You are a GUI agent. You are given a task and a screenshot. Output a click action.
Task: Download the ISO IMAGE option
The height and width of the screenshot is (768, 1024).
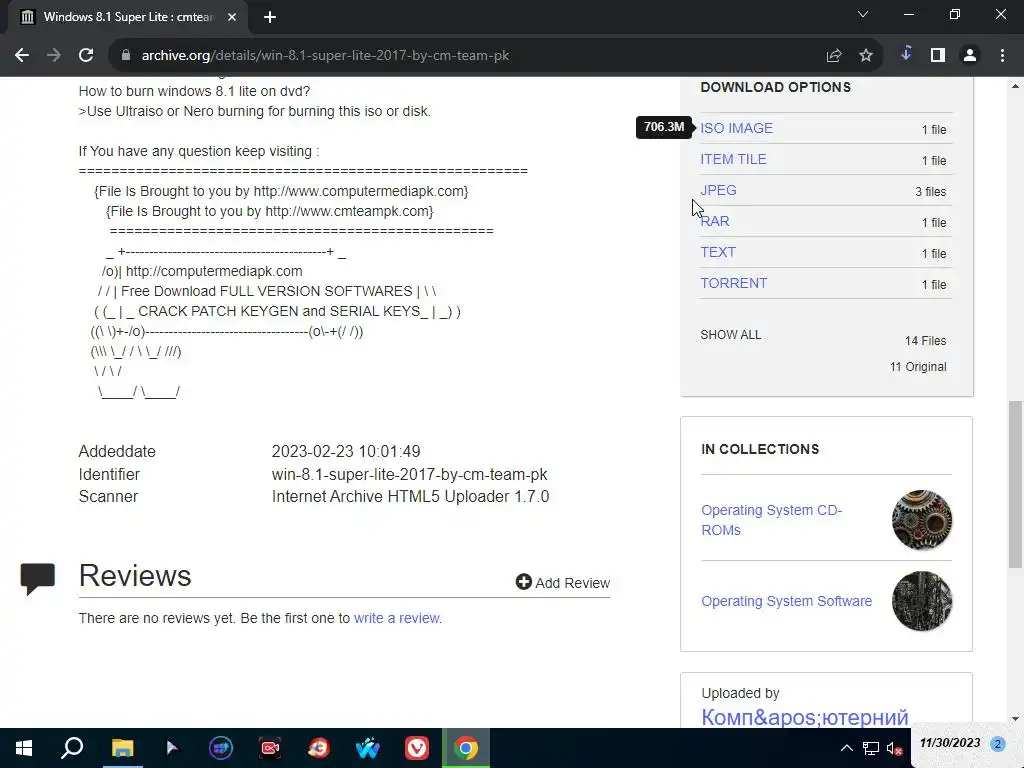(736, 128)
